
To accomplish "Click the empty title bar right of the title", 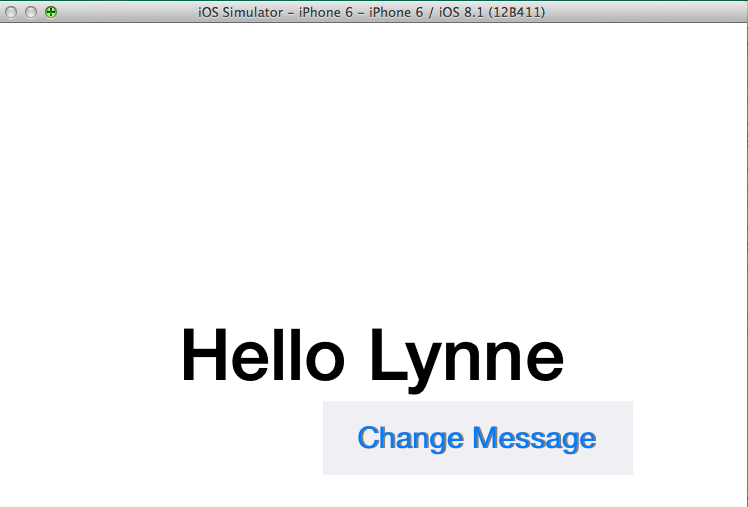I will click(650, 12).
